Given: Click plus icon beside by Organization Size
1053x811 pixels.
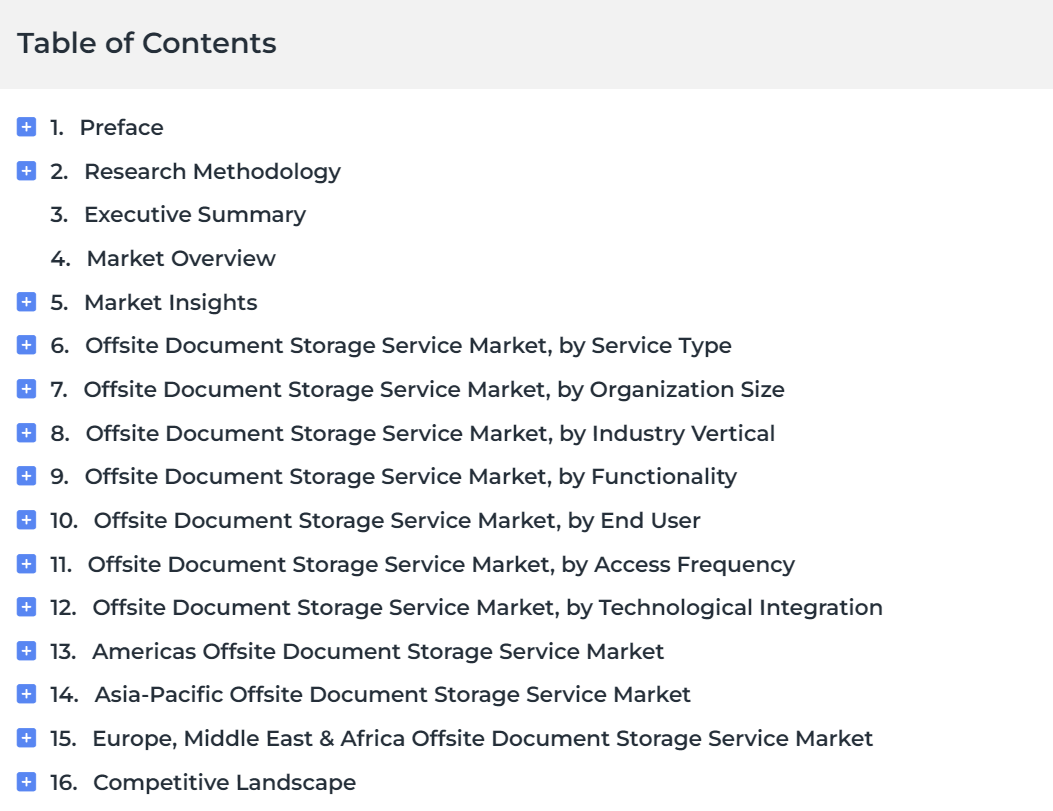Looking at the screenshot, I should [26, 389].
